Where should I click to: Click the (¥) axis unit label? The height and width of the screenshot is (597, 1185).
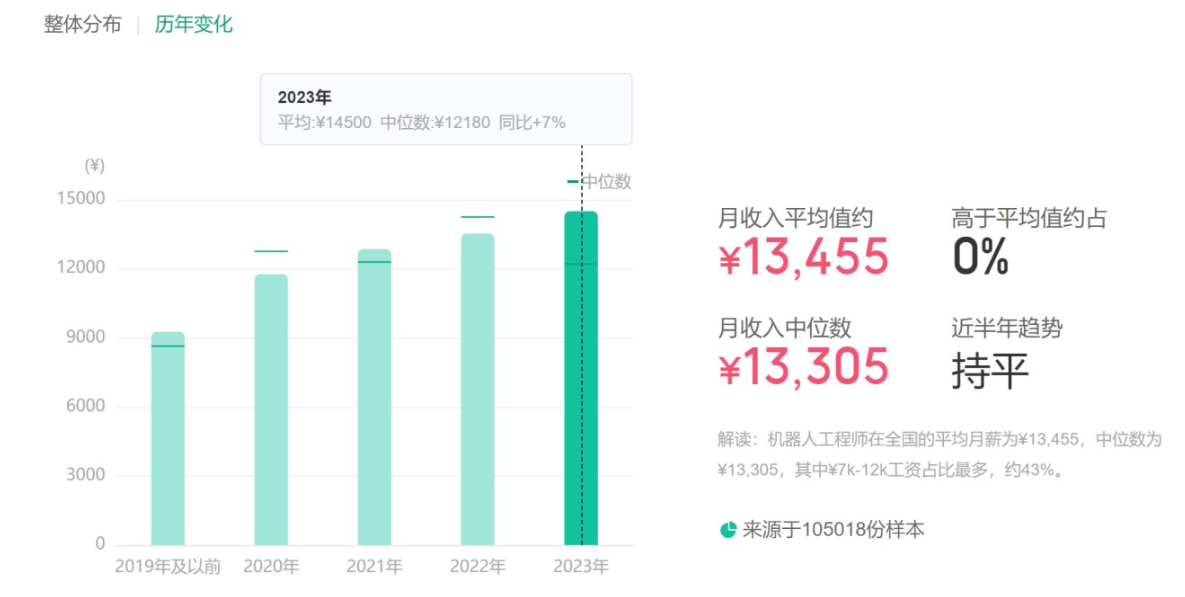coord(94,165)
